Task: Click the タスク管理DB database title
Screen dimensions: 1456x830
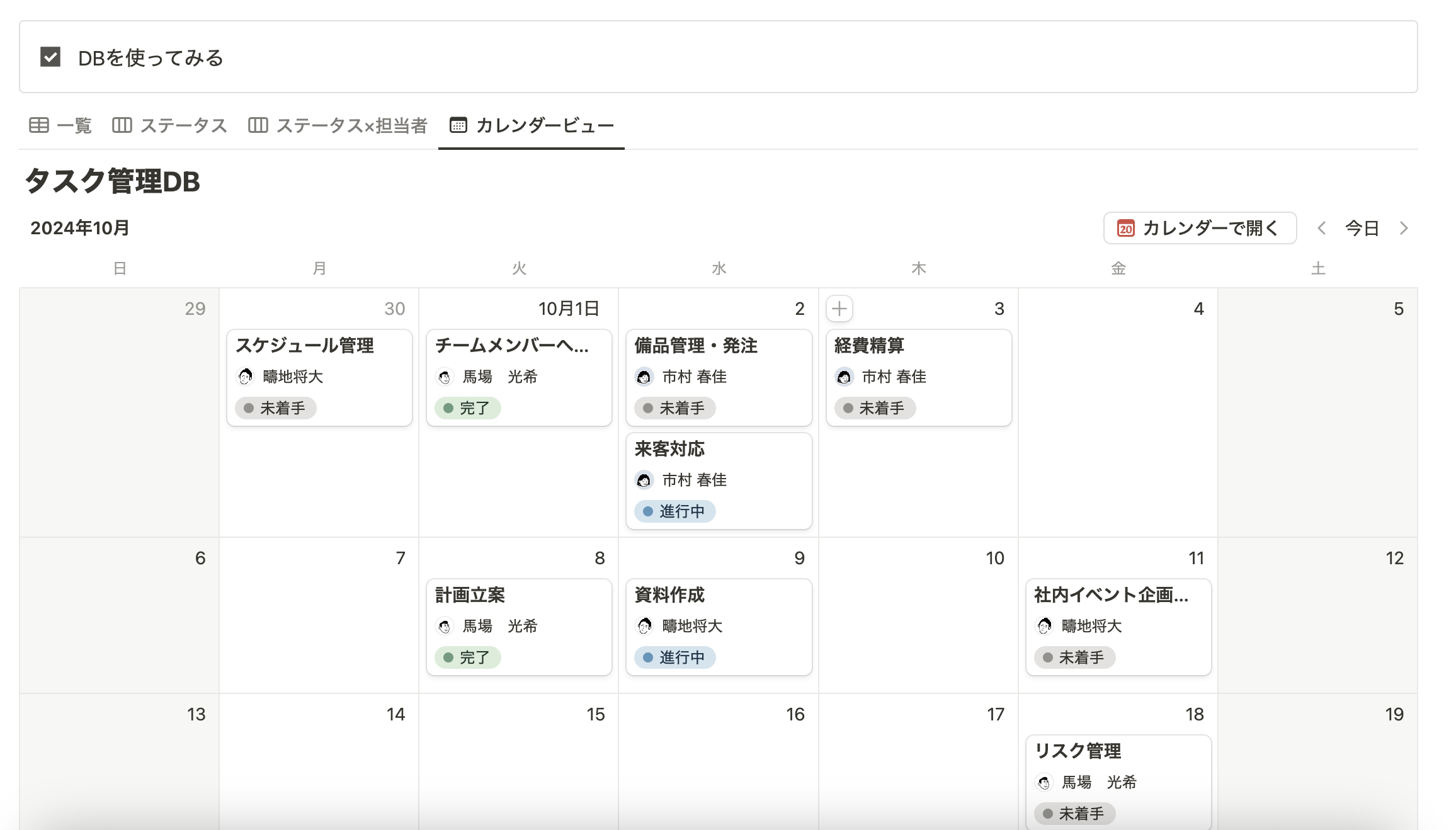Action: pyautogui.click(x=113, y=181)
